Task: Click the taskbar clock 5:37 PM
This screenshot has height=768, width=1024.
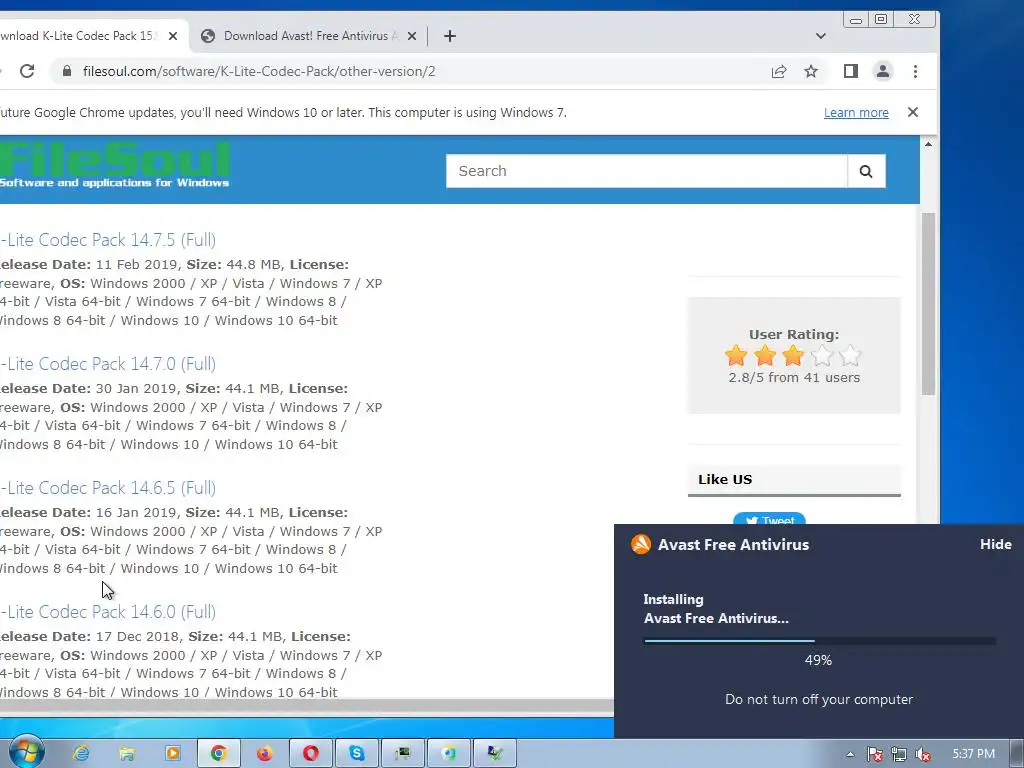Action: pyautogui.click(x=973, y=754)
